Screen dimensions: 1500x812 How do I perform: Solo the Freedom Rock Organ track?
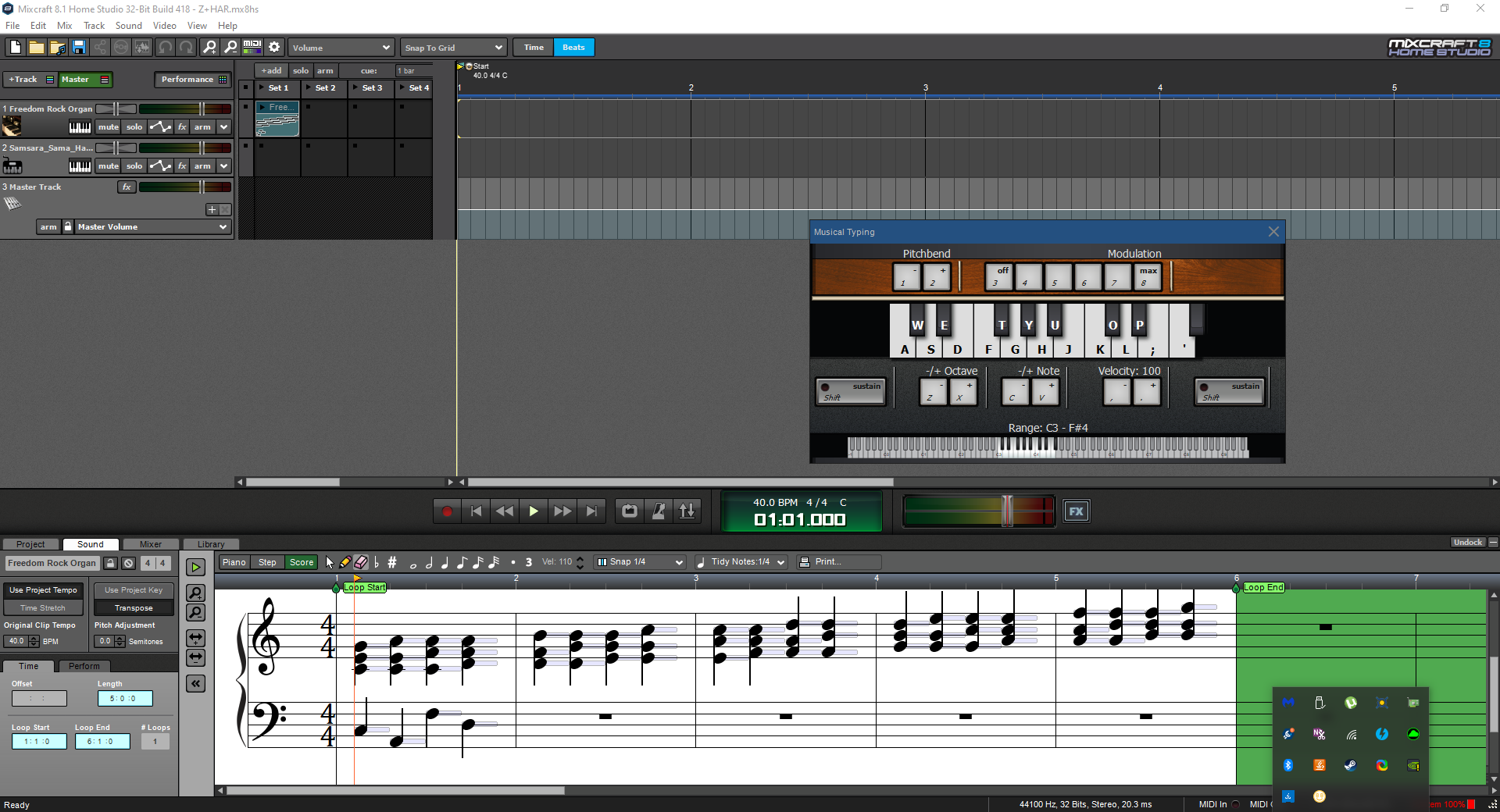click(134, 127)
